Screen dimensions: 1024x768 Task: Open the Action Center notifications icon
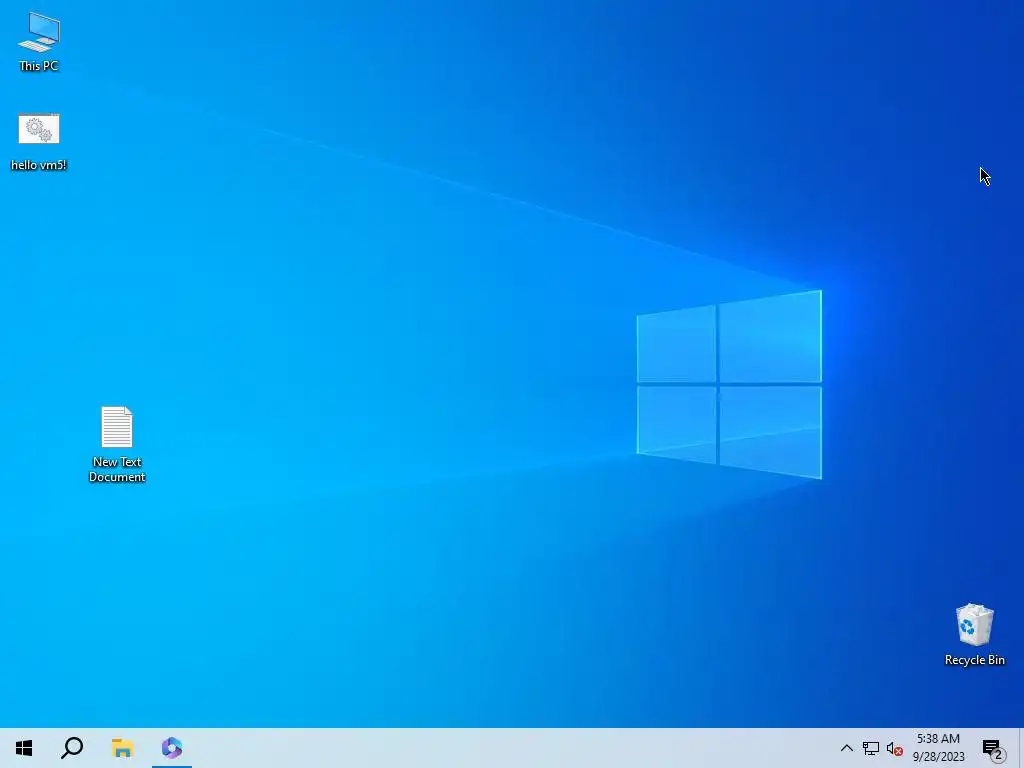(x=993, y=749)
